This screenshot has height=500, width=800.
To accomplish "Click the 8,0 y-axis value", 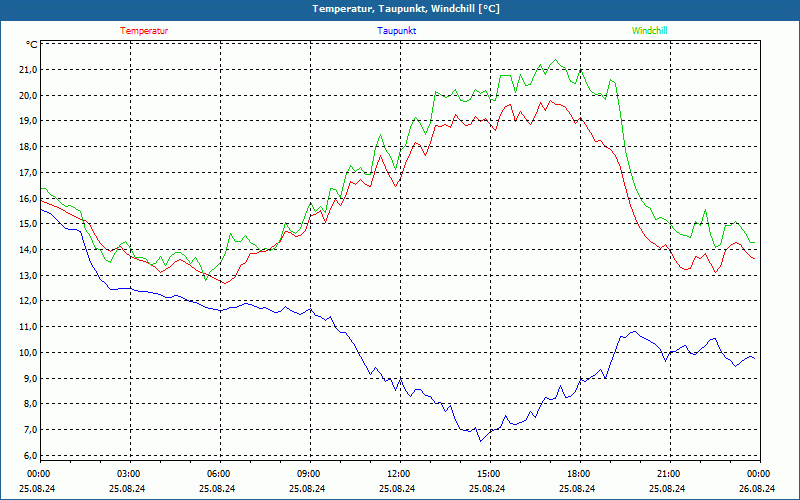I will pos(29,404).
